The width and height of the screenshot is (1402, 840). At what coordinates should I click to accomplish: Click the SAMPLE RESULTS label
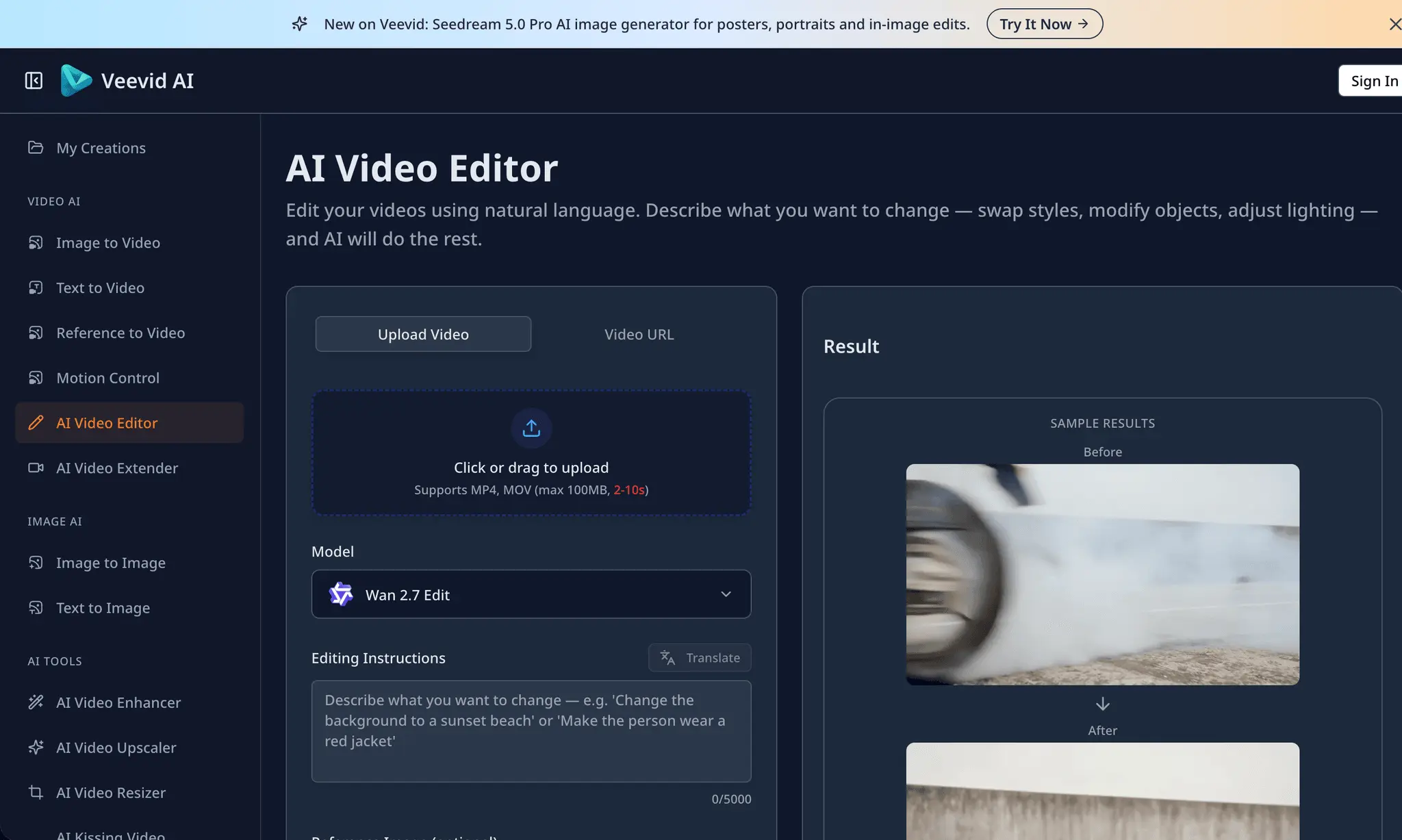click(x=1103, y=423)
